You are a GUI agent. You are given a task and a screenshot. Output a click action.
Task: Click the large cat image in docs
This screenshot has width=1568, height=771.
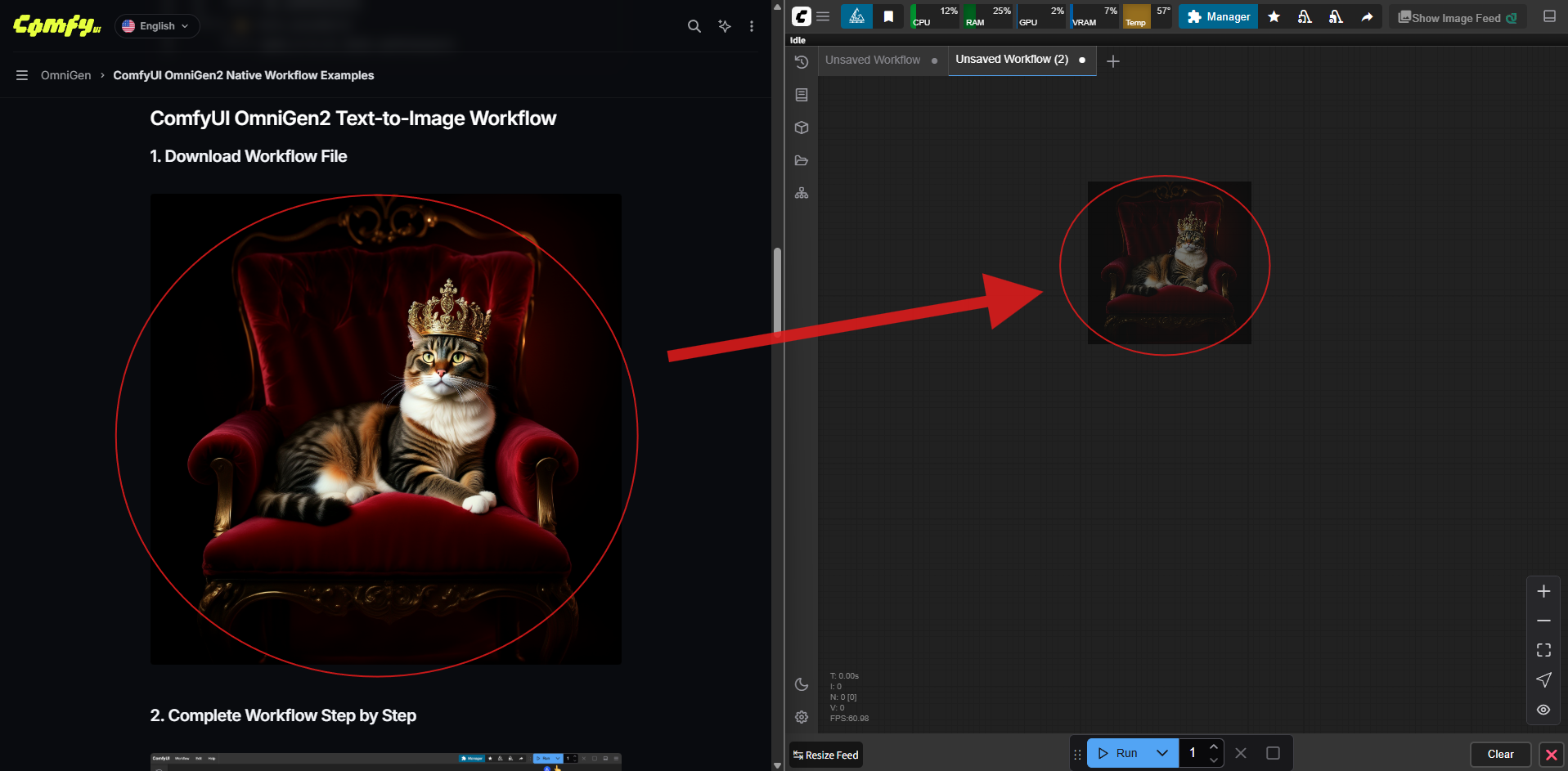(385, 428)
